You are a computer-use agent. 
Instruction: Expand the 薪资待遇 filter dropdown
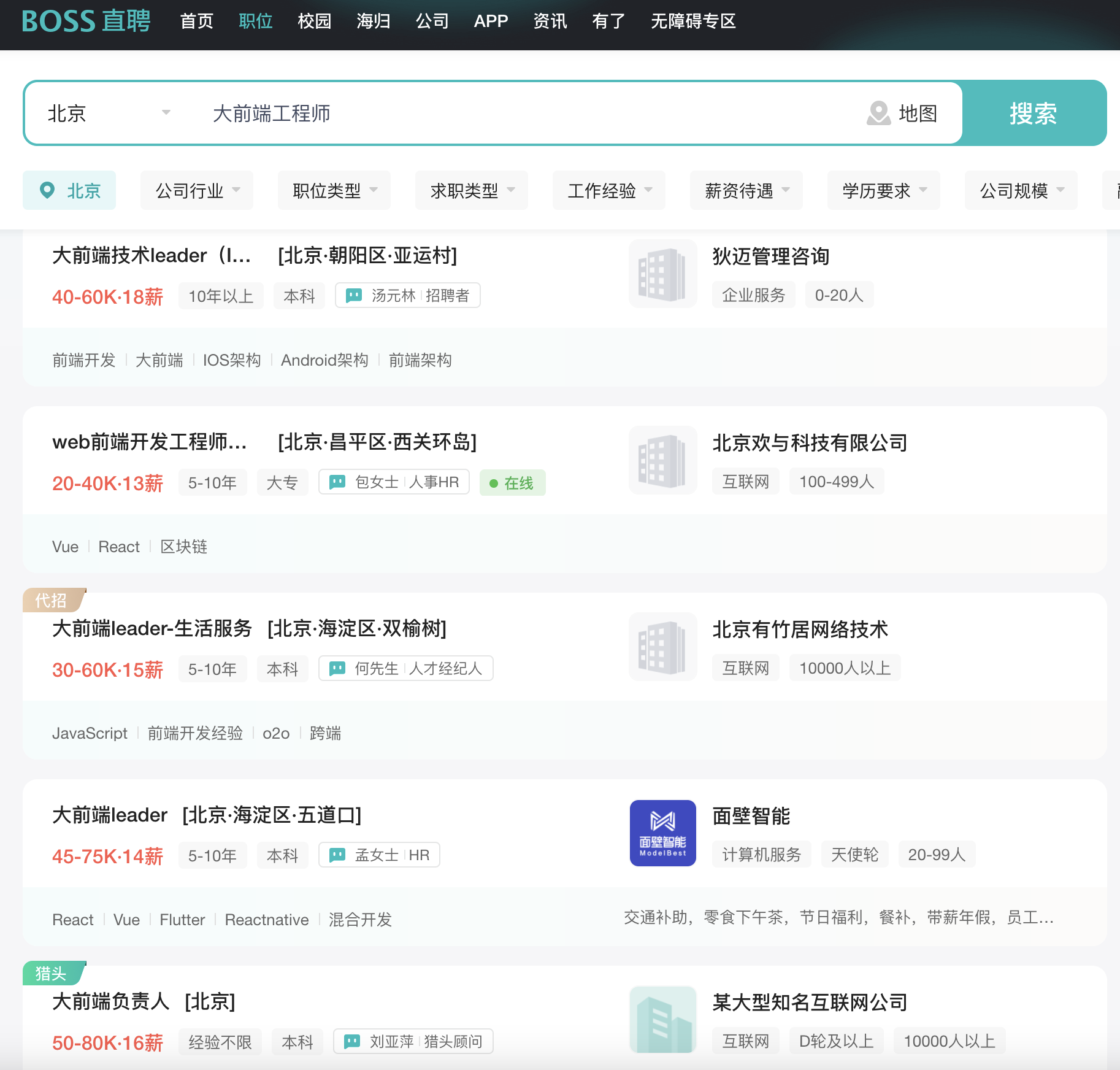click(x=746, y=191)
